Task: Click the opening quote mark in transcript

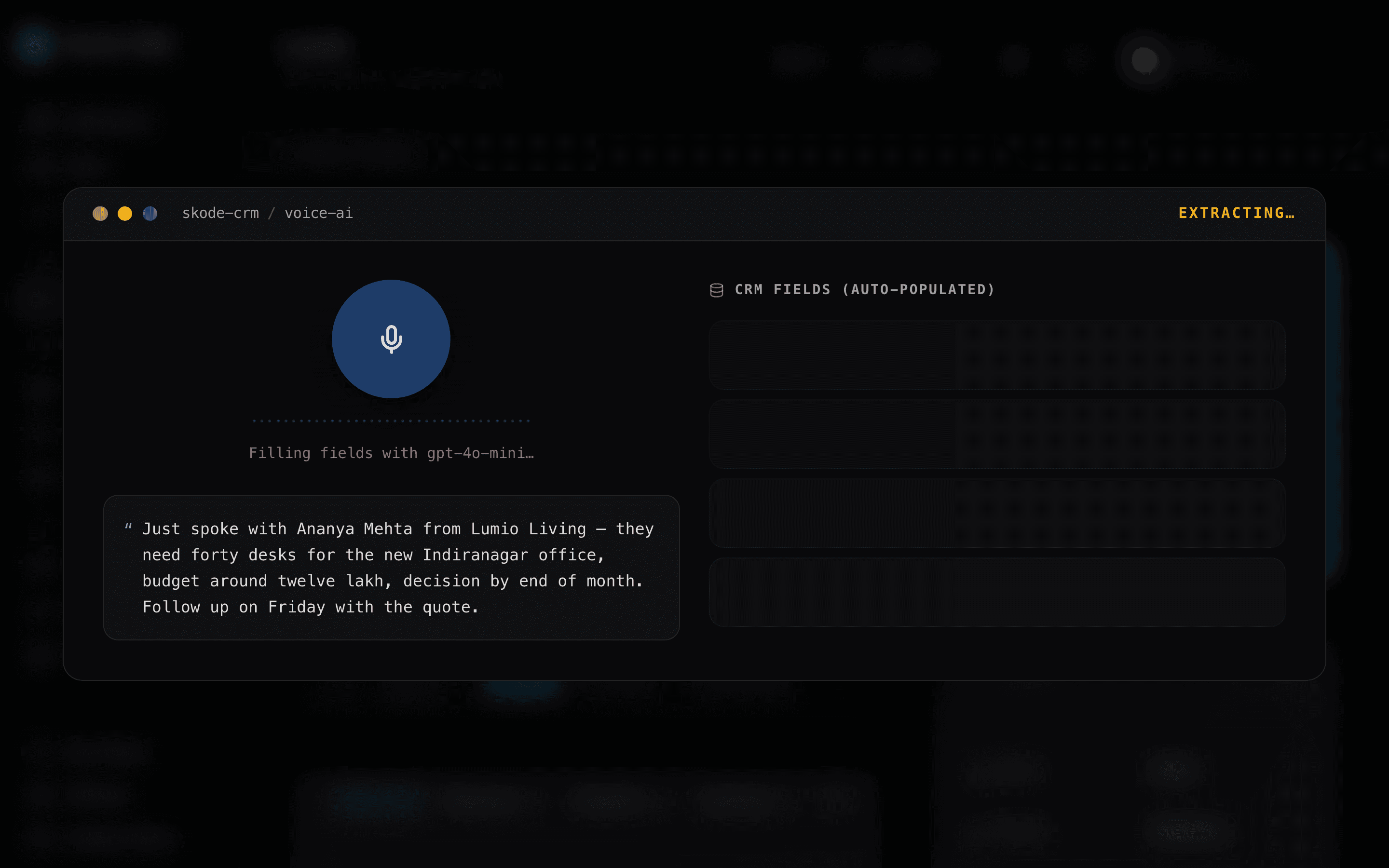Action: pyautogui.click(x=129, y=527)
